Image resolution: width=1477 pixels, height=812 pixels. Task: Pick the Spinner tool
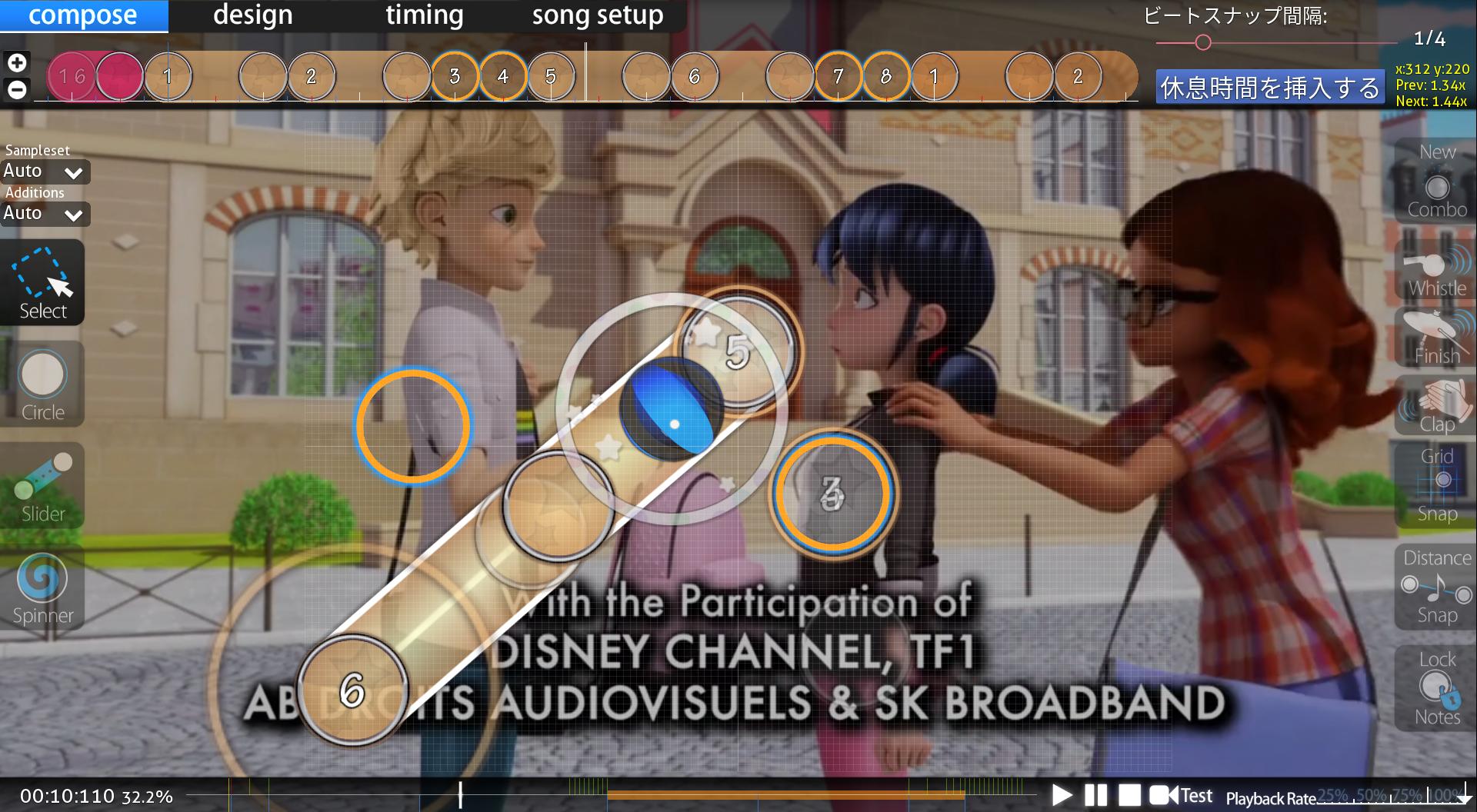point(42,588)
